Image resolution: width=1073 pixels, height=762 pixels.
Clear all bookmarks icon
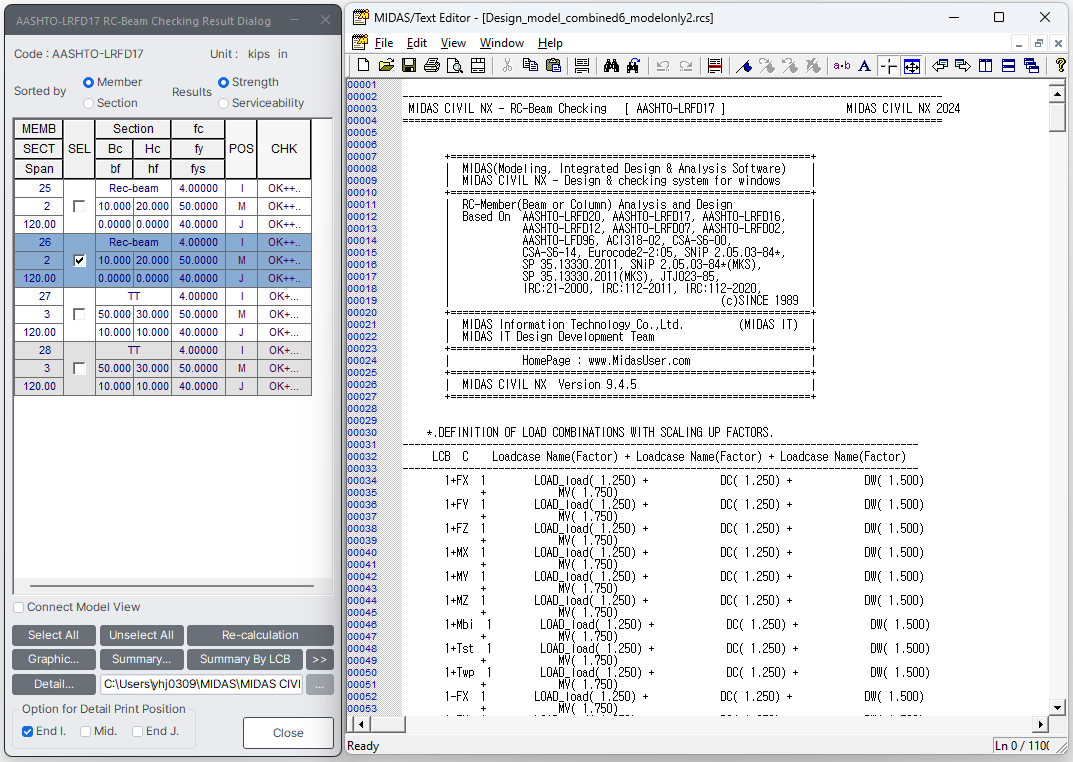click(x=813, y=66)
